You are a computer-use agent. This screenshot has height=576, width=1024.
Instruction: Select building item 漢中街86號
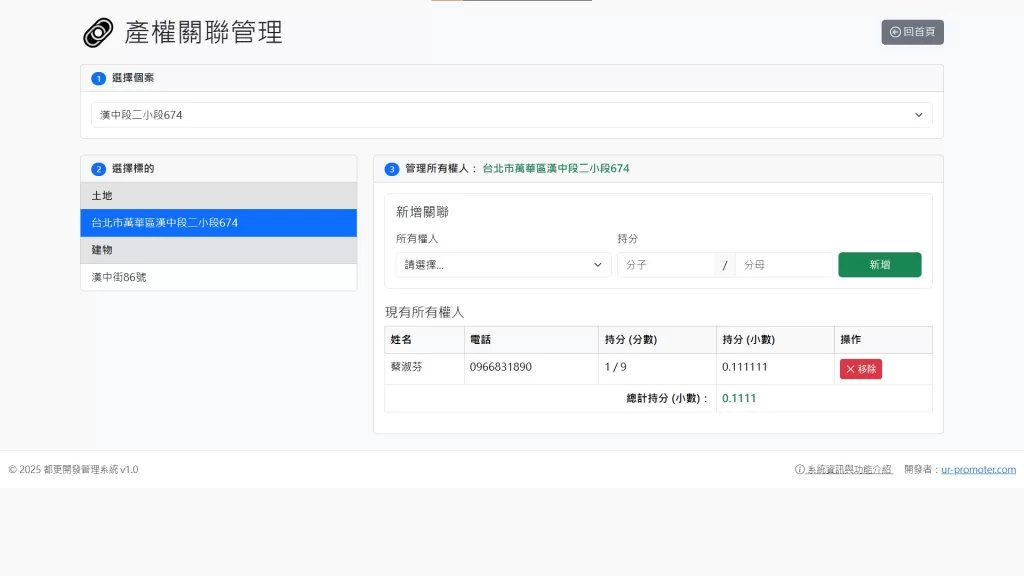pos(218,277)
